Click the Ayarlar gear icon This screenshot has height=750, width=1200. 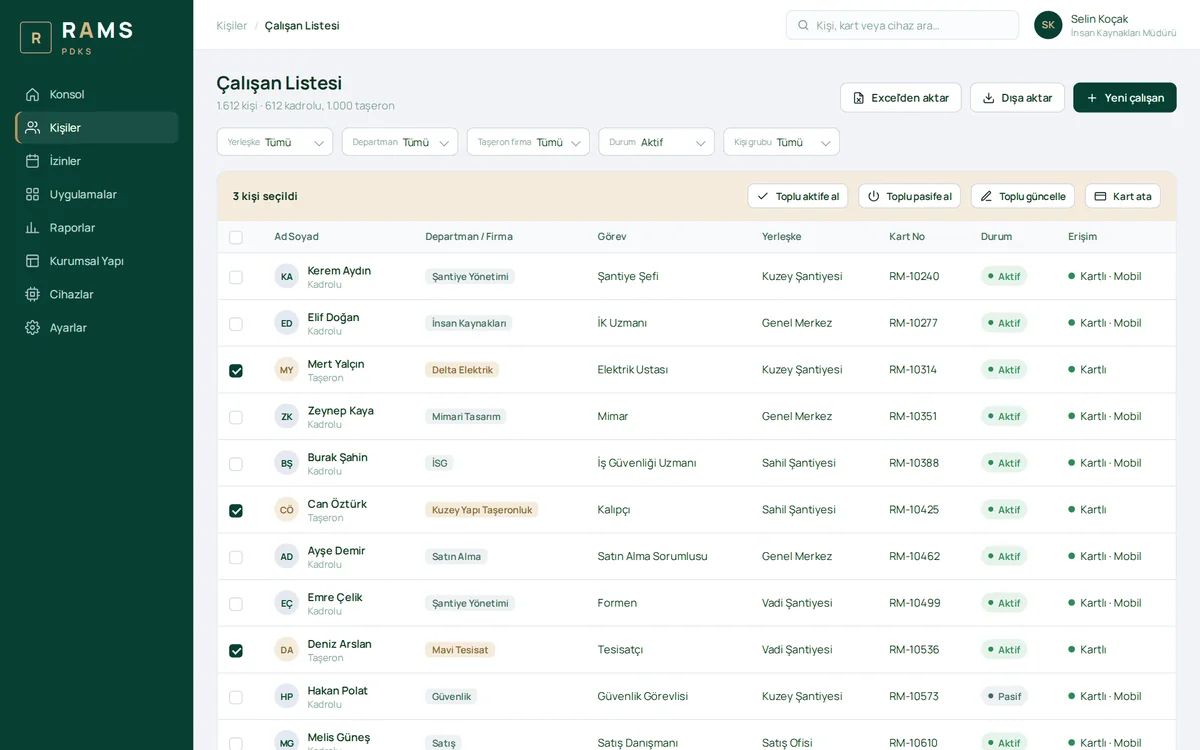(33, 327)
